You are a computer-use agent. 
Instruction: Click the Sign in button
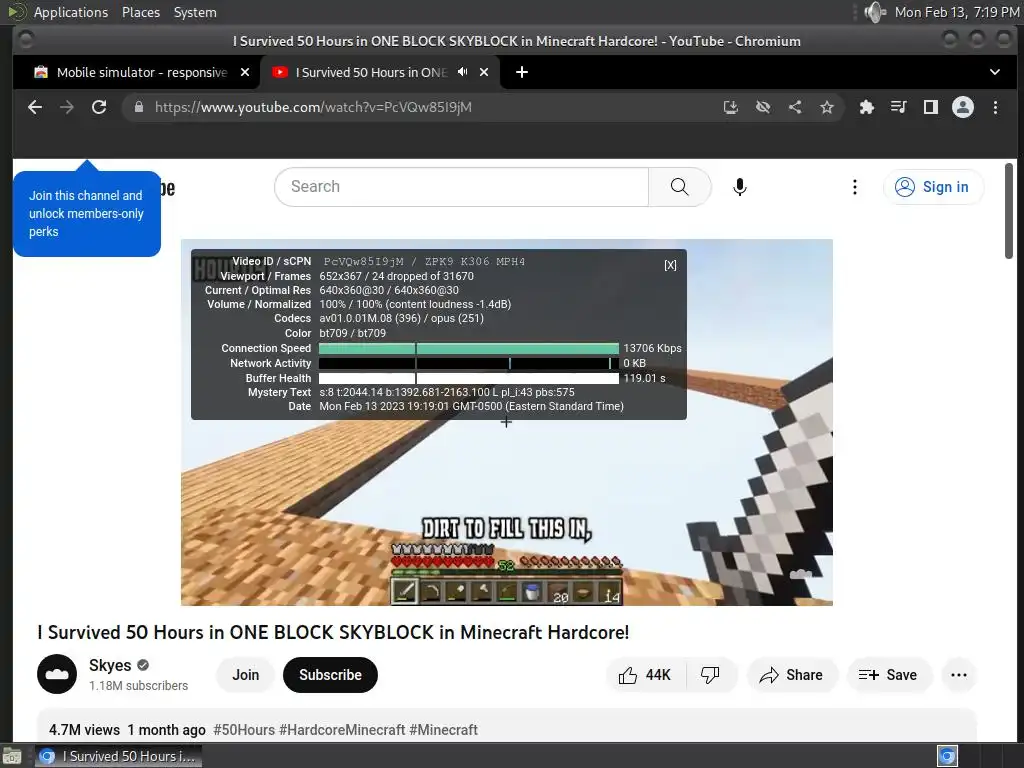click(x=933, y=187)
